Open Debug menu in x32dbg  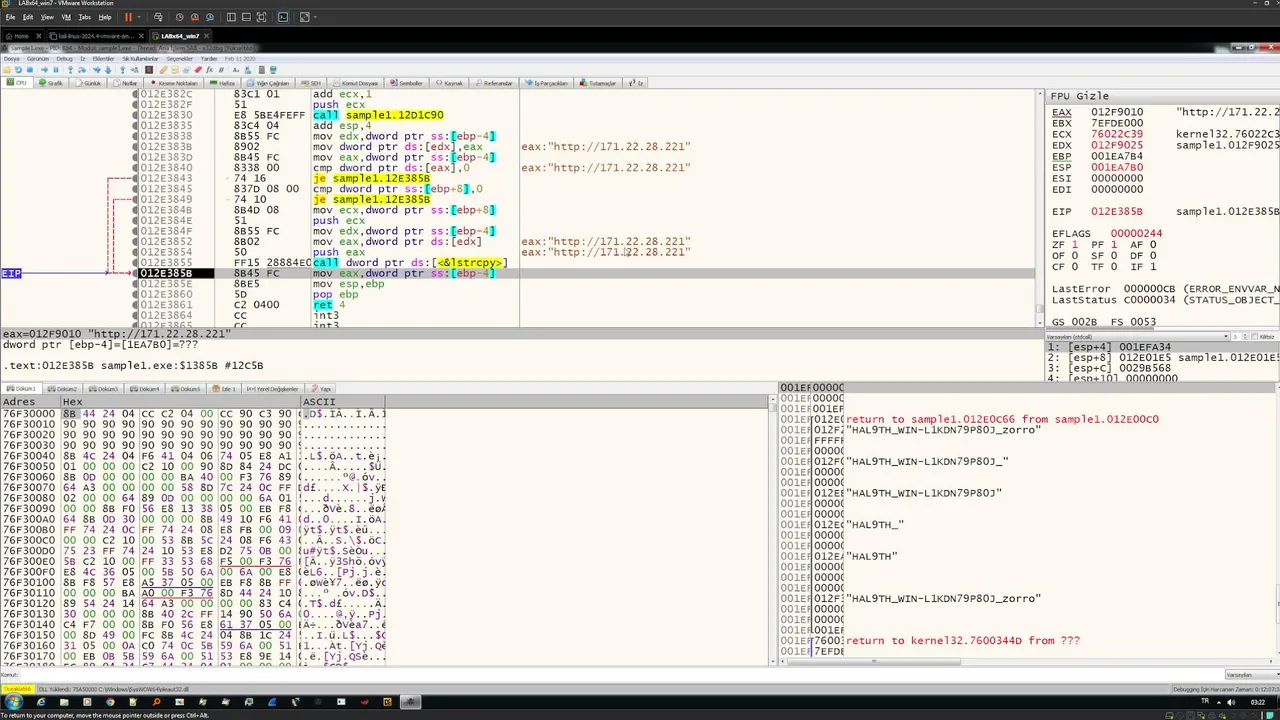coord(64,59)
